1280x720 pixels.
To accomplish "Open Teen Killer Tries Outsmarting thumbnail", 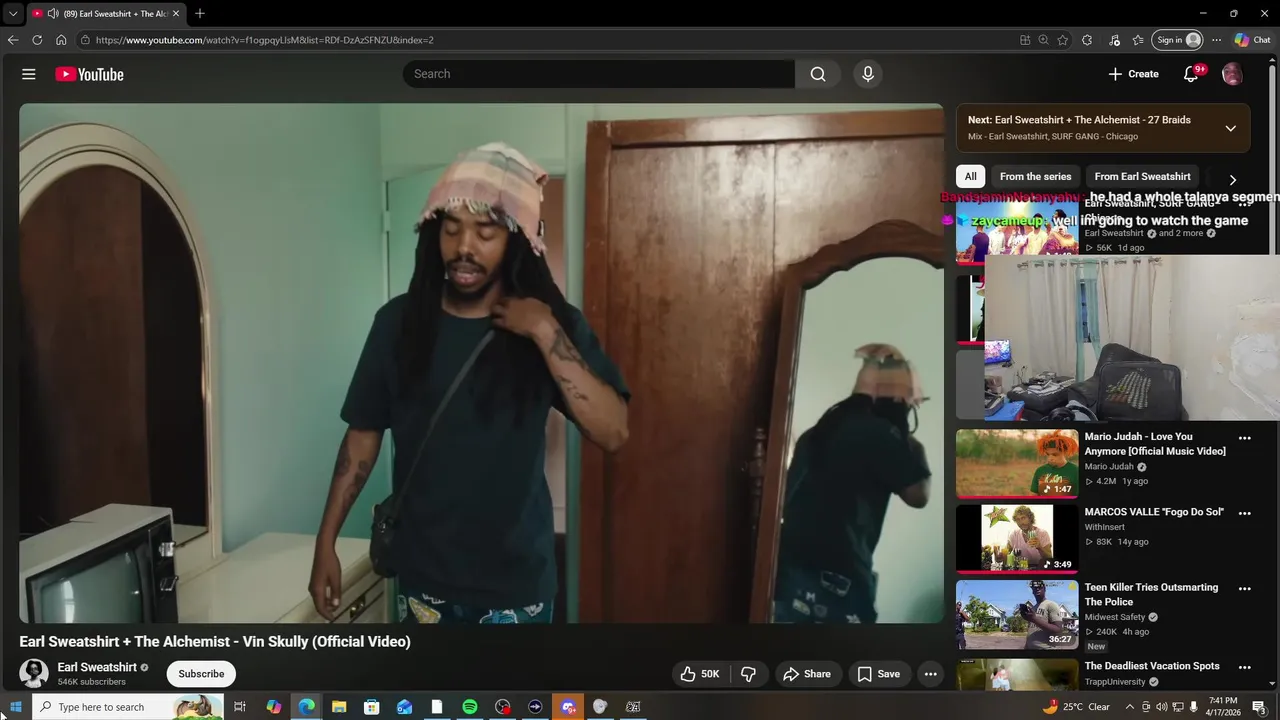I will click(x=1017, y=615).
